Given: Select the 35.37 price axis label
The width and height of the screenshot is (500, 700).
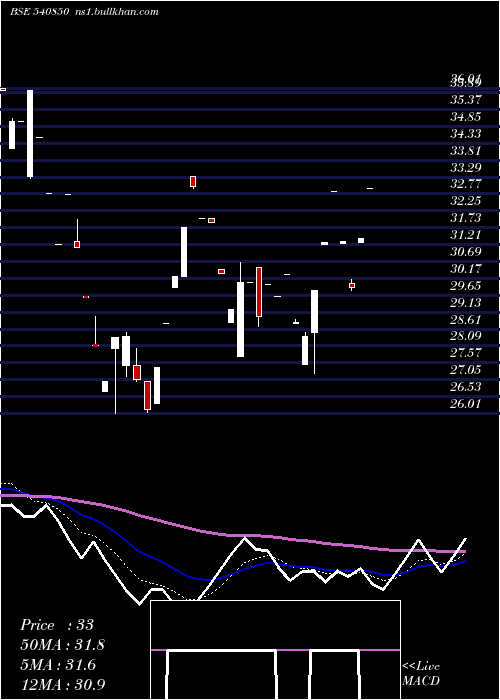Looking at the screenshot, I should (x=466, y=100).
